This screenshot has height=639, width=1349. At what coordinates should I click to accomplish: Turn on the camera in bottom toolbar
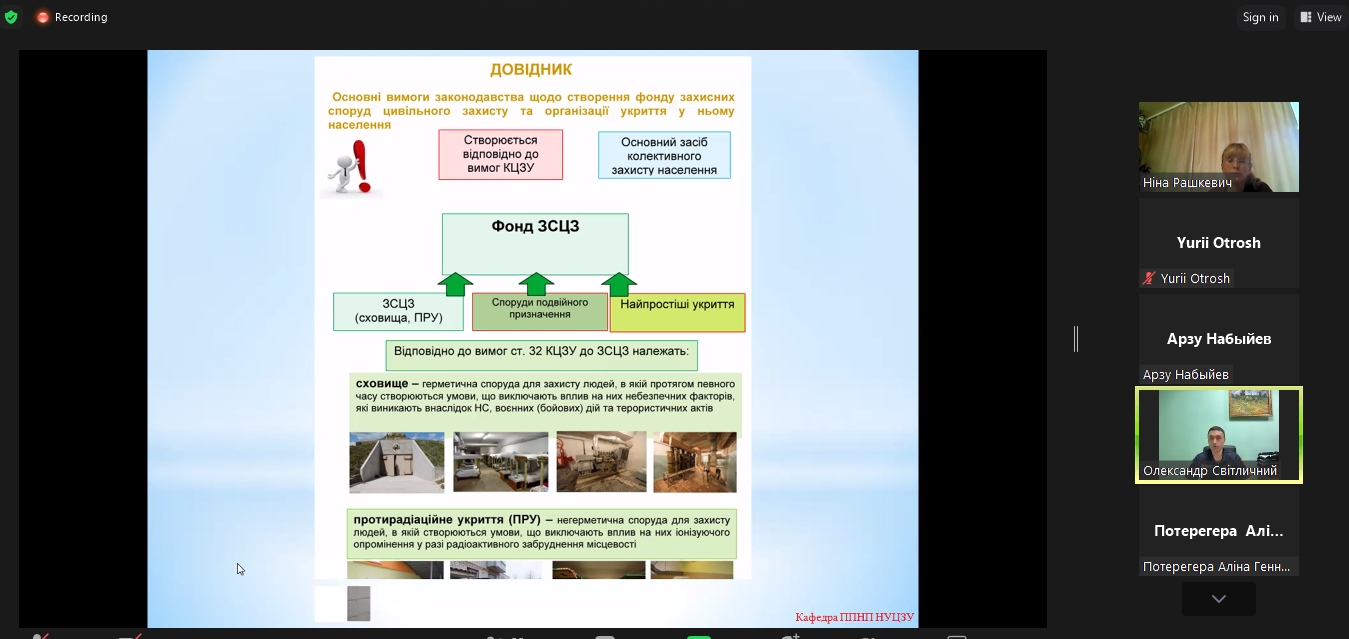(x=130, y=636)
